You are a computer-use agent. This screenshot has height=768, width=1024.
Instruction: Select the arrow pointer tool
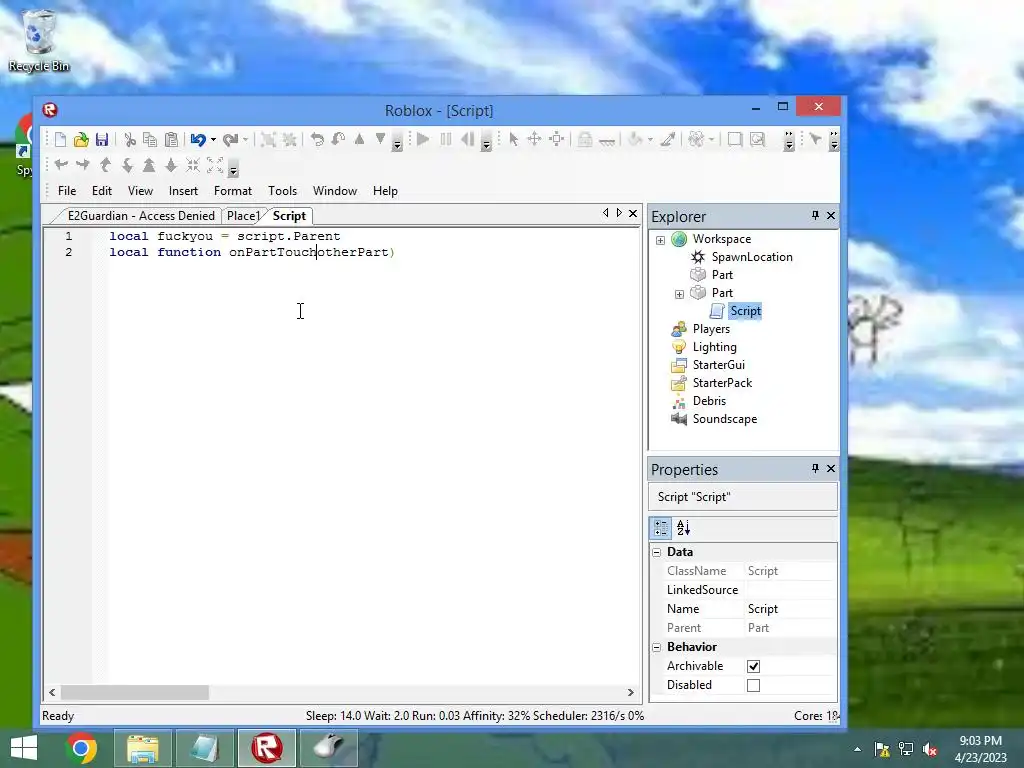pyautogui.click(x=513, y=139)
